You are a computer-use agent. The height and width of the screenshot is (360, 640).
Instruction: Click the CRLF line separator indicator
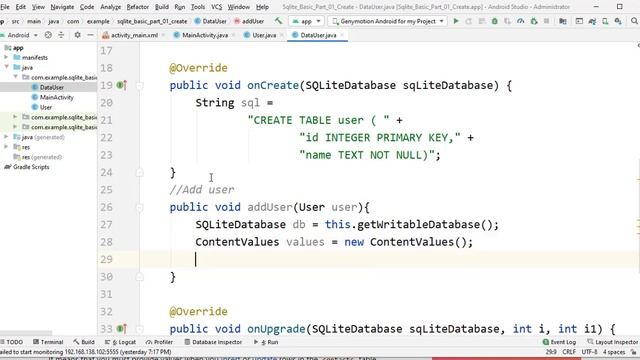(569, 352)
